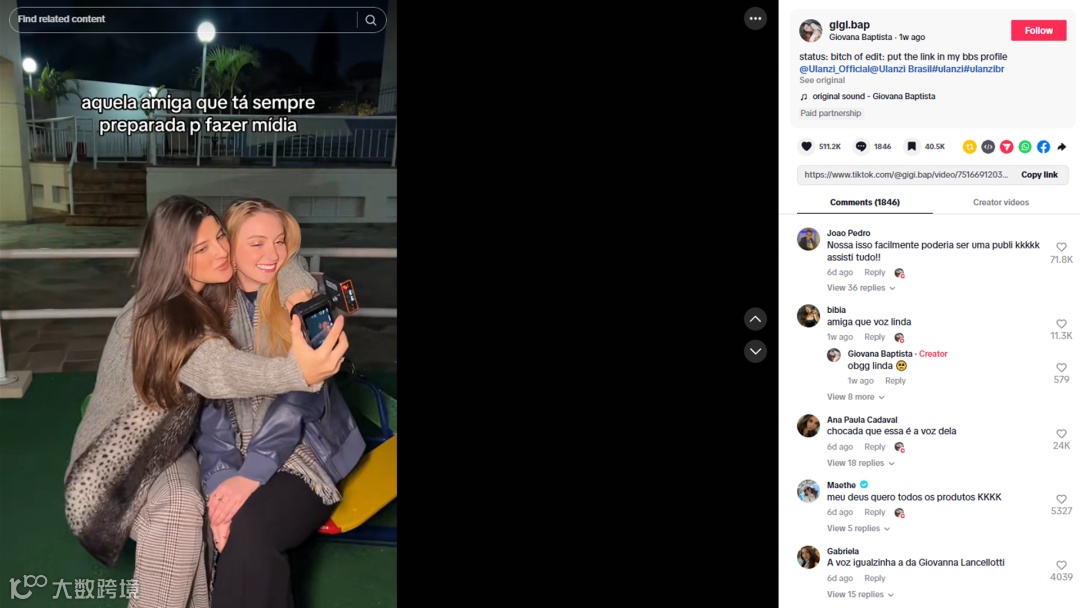Like the video with heart icon
The image size is (1080, 608).
pyautogui.click(x=807, y=146)
